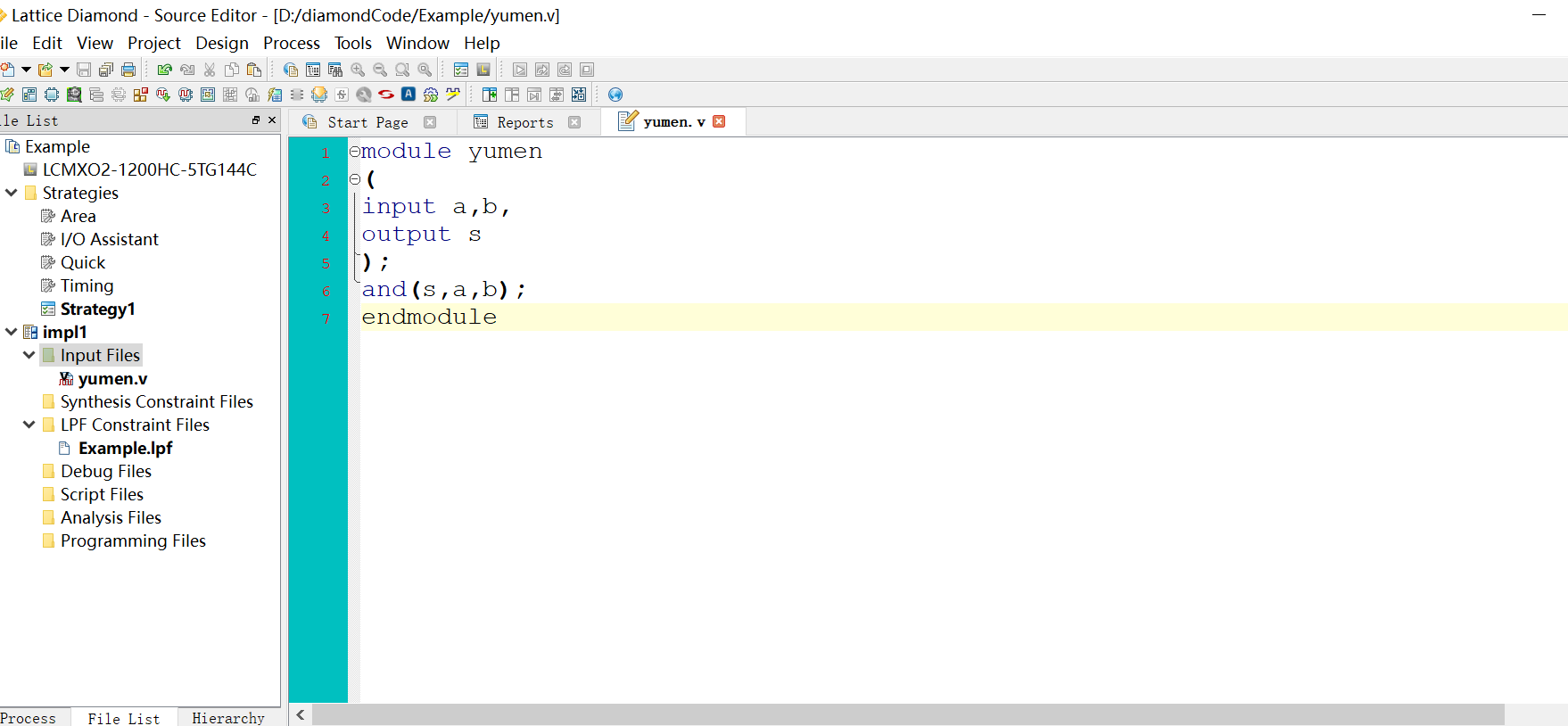Open the Netlist View magnifier icon
Image resolution: width=1568 pixels, height=726 pixels.
(74, 95)
